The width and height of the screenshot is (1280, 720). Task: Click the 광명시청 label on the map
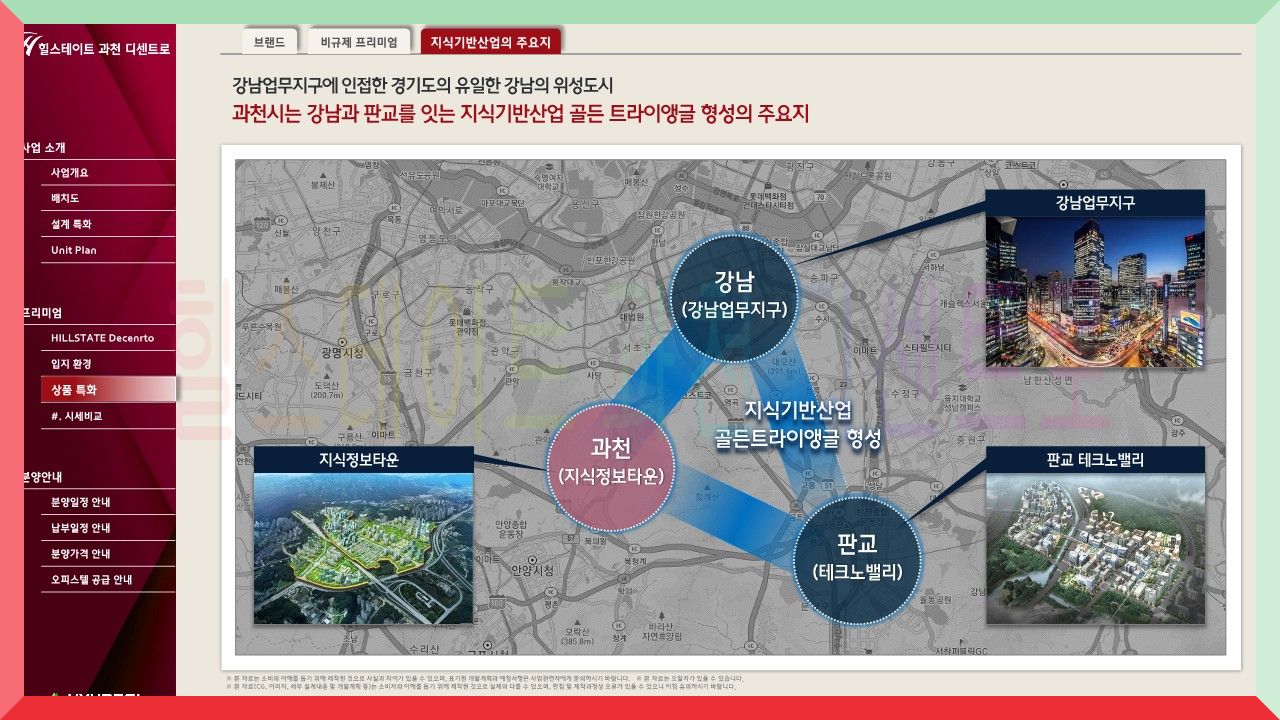pos(341,353)
